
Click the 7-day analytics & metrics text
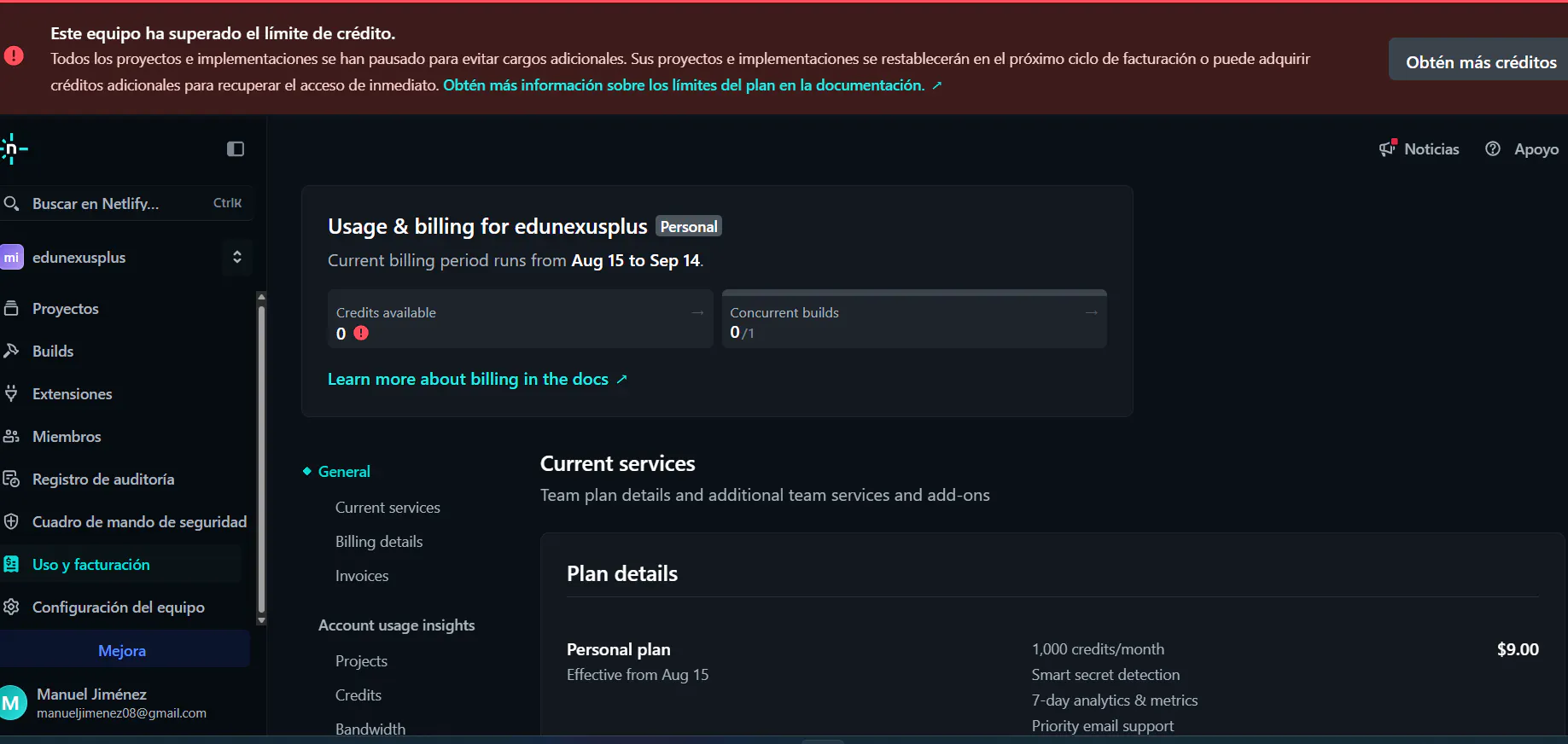click(1115, 700)
